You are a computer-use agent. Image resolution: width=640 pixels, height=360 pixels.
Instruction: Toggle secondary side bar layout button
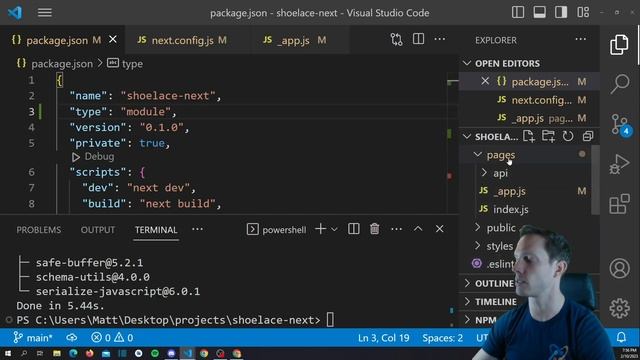tap(561, 12)
